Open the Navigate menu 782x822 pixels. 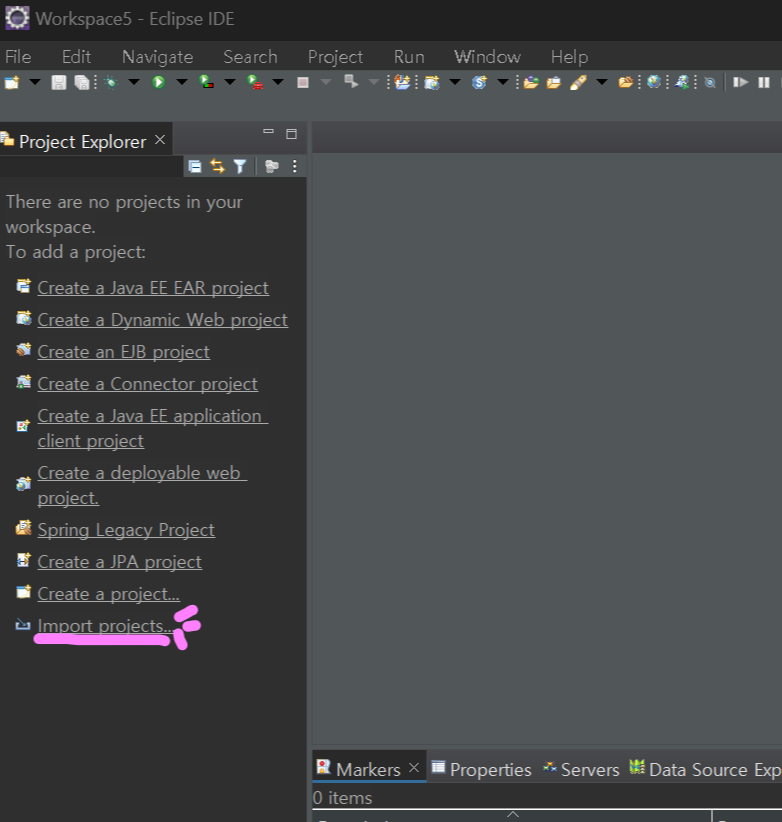point(158,57)
